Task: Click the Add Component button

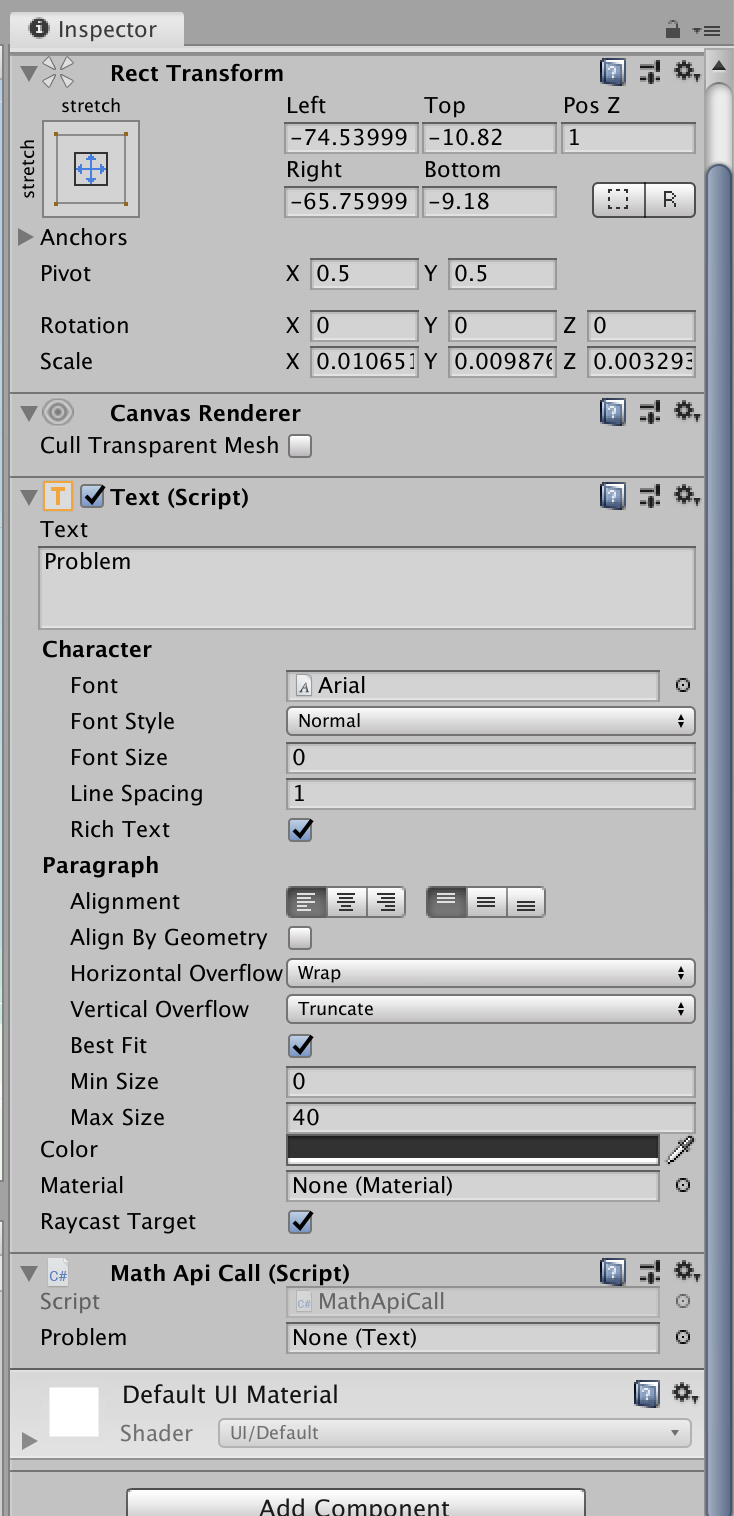Action: [356, 1505]
